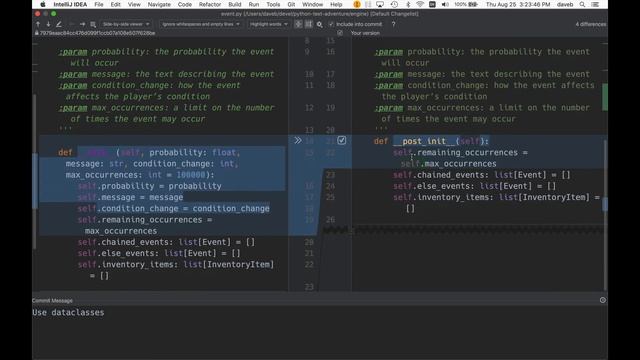Open the Run menu
The image size is (640, 360).
pyautogui.click(x=253, y=4)
